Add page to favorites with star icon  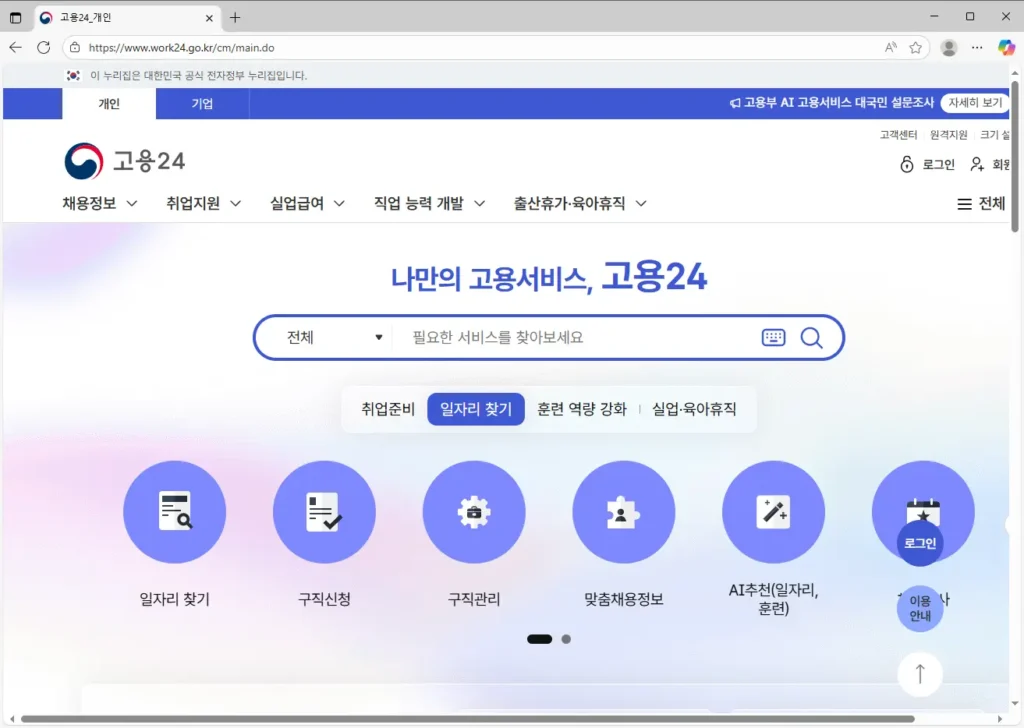pos(916,48)
